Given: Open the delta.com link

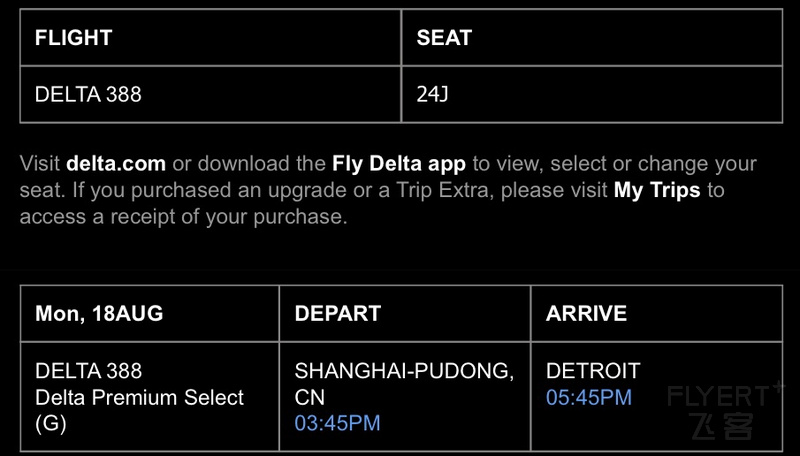Looking at the screenshot, I should pyautogui.click(x=116, y=164).
